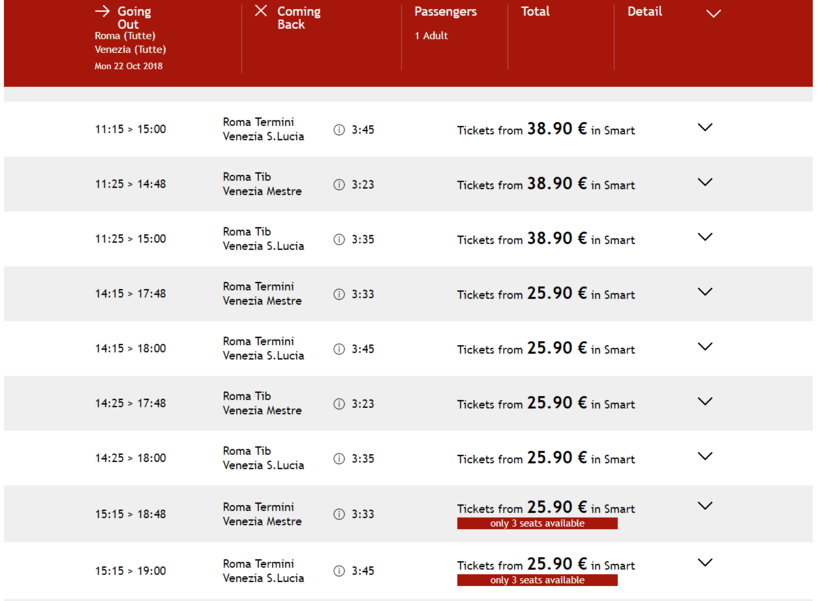Select the Passengers header section

tap(446, 12)
